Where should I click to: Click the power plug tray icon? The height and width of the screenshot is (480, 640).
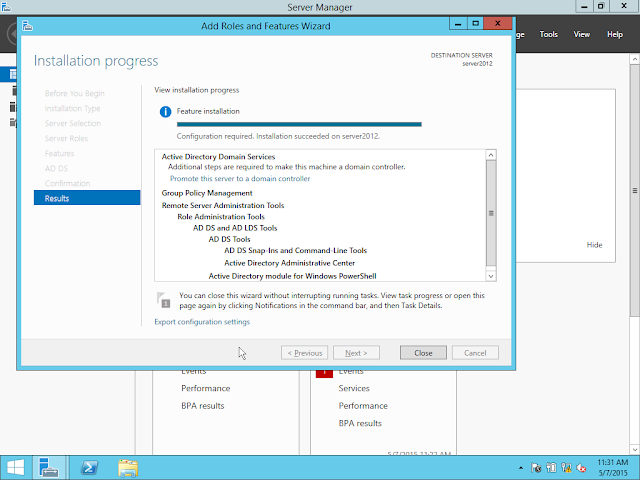pyautogui.click(x=551, y=468)
